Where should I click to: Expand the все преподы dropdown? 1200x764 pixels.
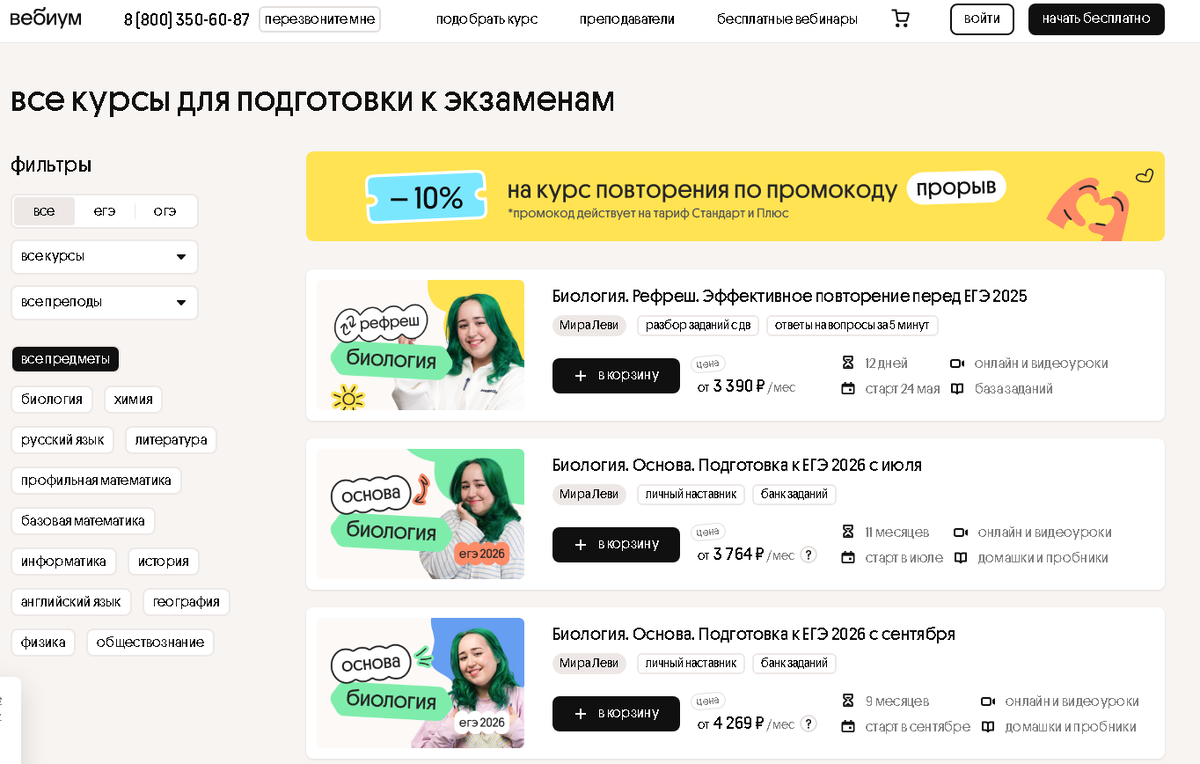(x=105, y=303)
